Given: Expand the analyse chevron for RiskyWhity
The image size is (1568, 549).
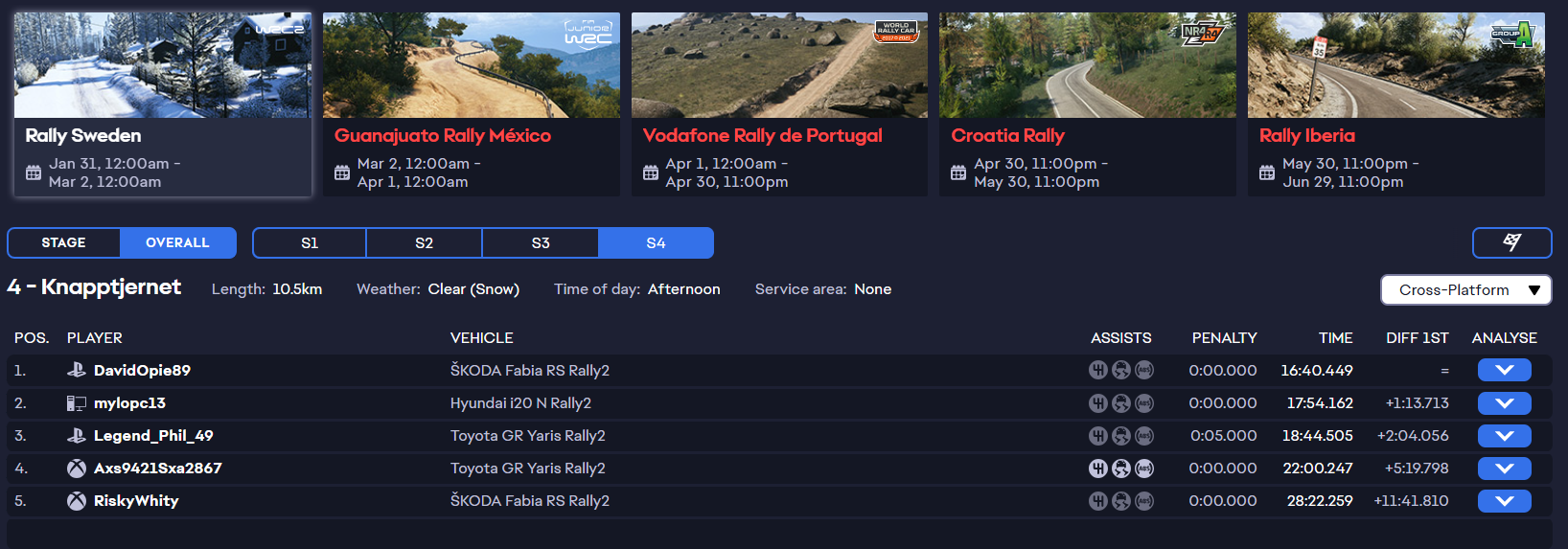Looking at the screenshot, I should [1504, 501].
